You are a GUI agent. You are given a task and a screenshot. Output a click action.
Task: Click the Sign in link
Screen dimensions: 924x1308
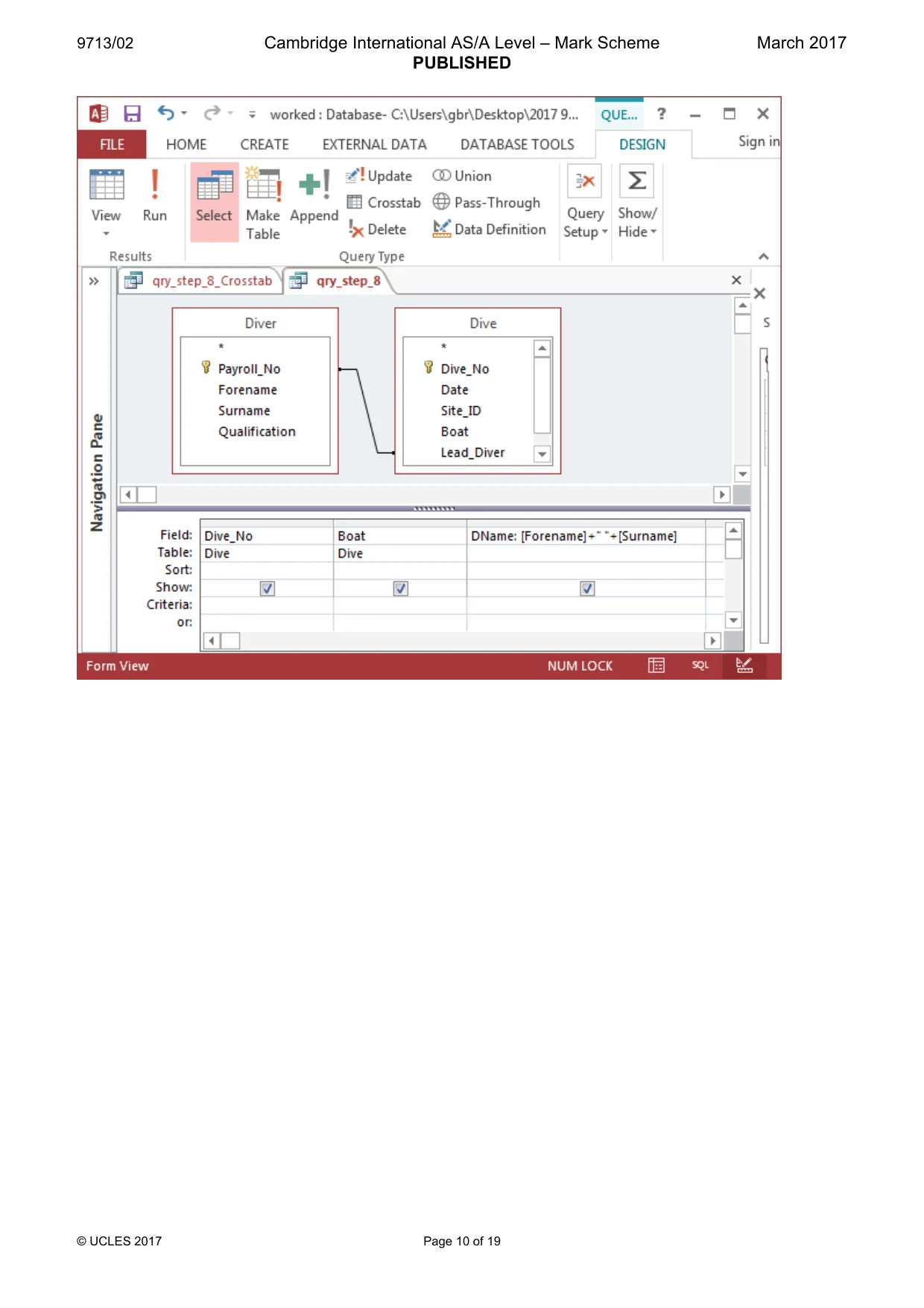tap(759, 142)
